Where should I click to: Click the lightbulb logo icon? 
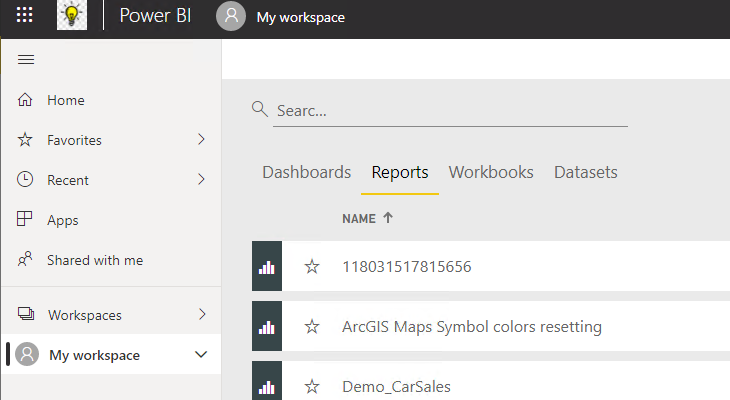72,15
